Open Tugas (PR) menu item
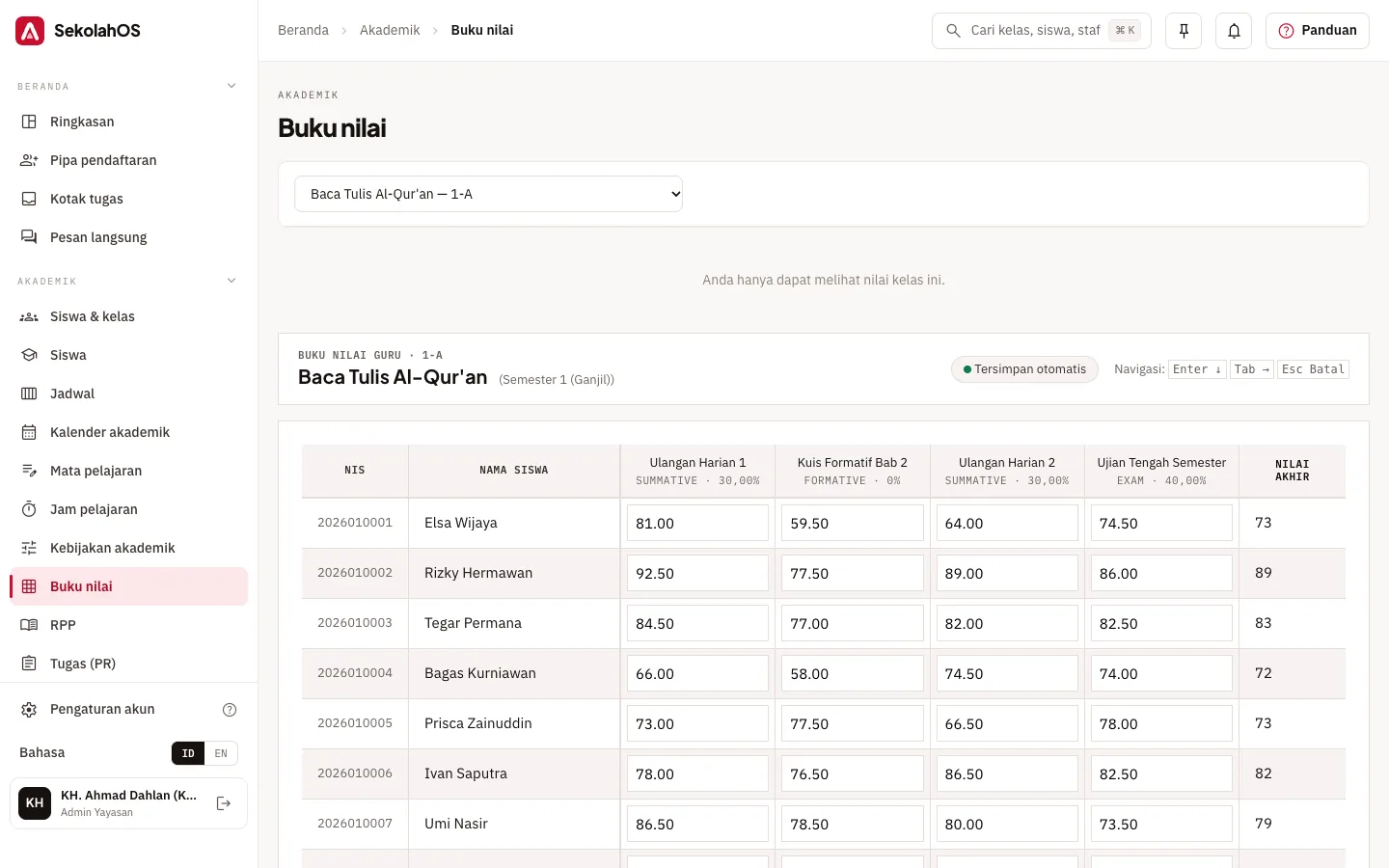1389x868 pixels. 128,664
